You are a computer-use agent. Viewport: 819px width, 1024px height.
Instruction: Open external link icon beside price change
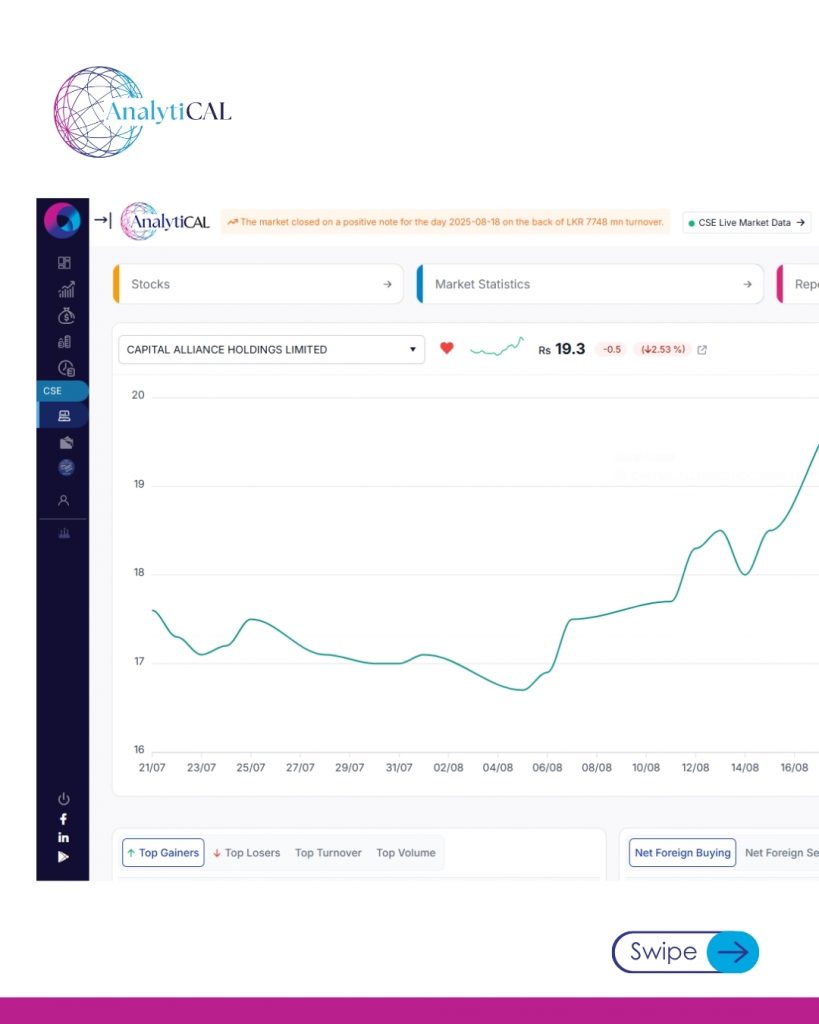pos(702,350)
